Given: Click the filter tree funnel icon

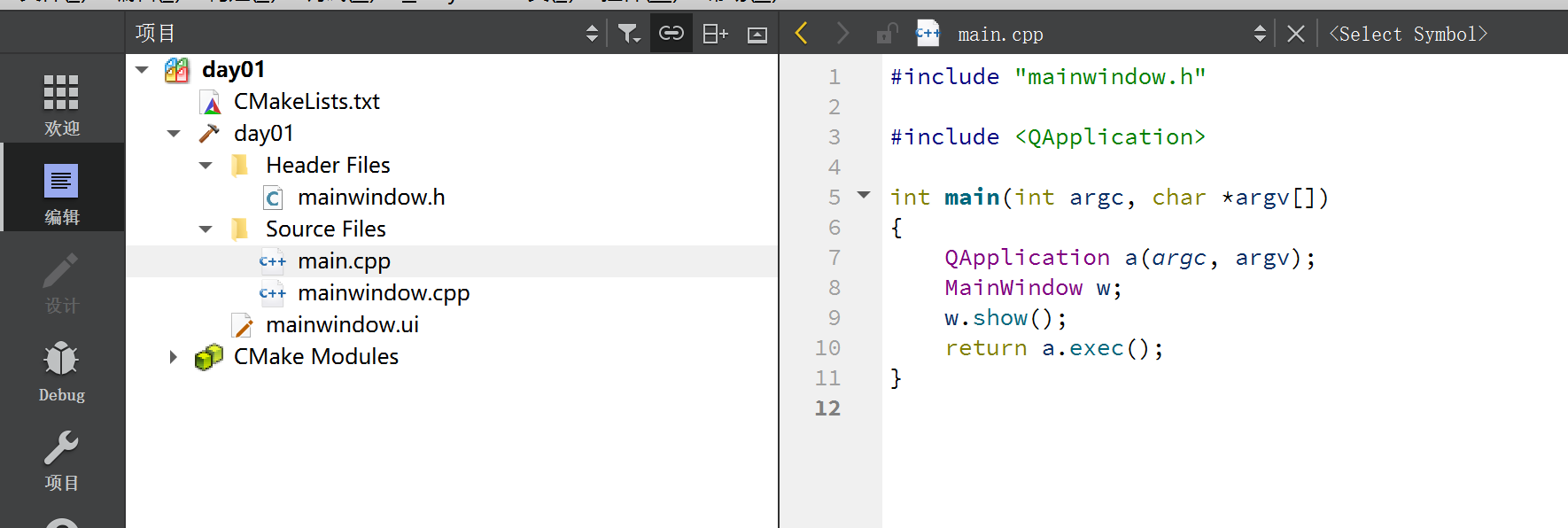Looking at the screenshot, I should coord(628,34).
